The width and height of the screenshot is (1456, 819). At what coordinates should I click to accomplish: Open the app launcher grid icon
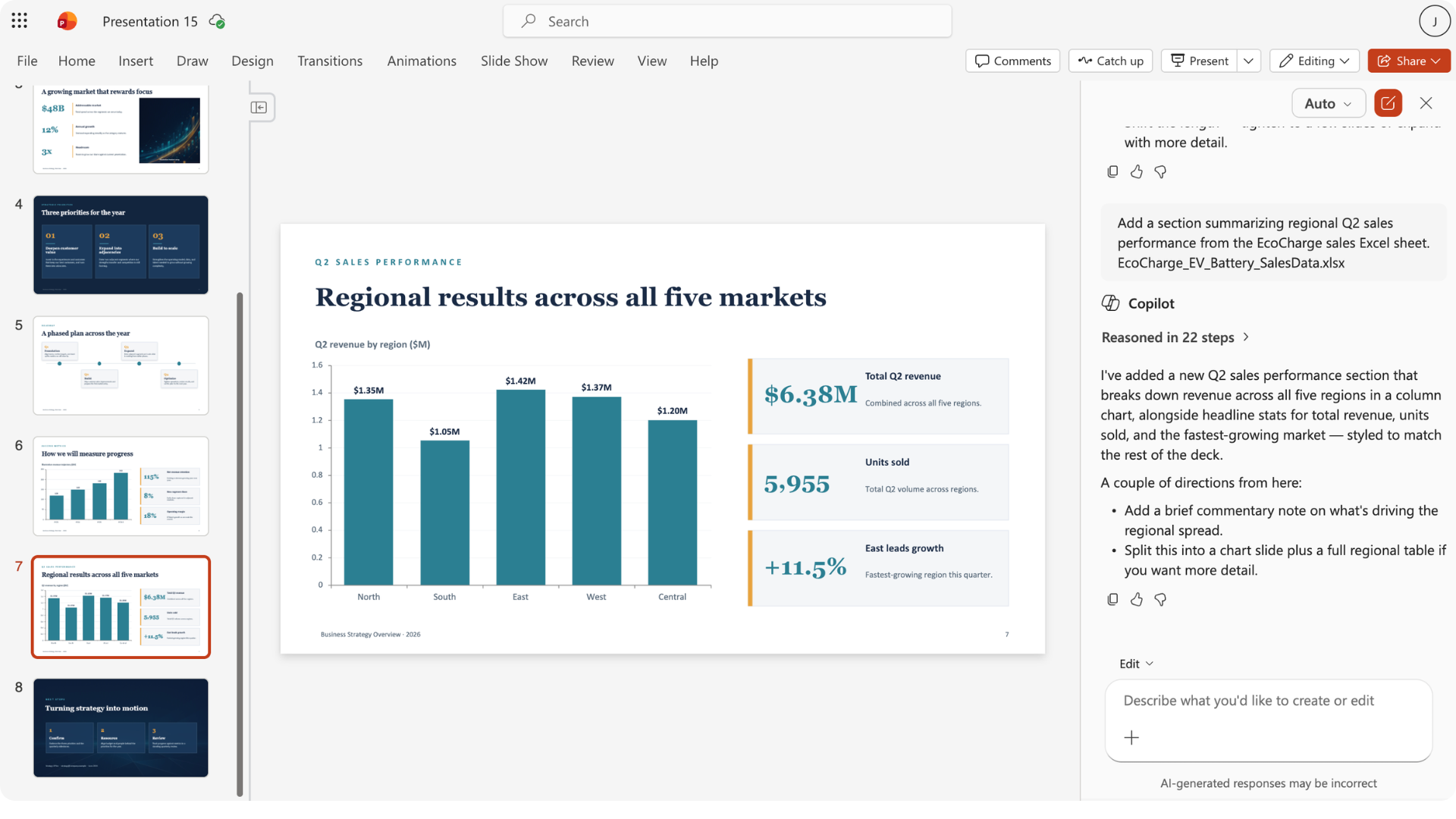click(20, 21)
